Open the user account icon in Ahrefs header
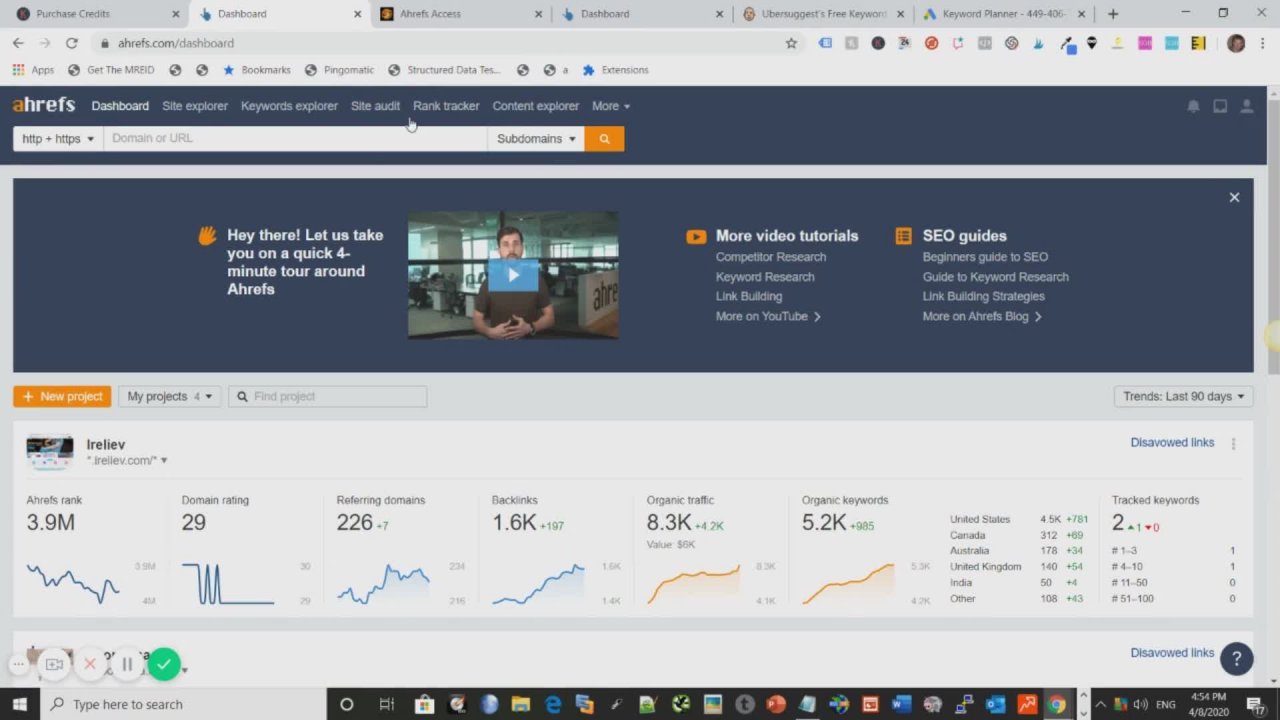Viewport: 1280px width, 720px height. click(x=1247, y=106)
